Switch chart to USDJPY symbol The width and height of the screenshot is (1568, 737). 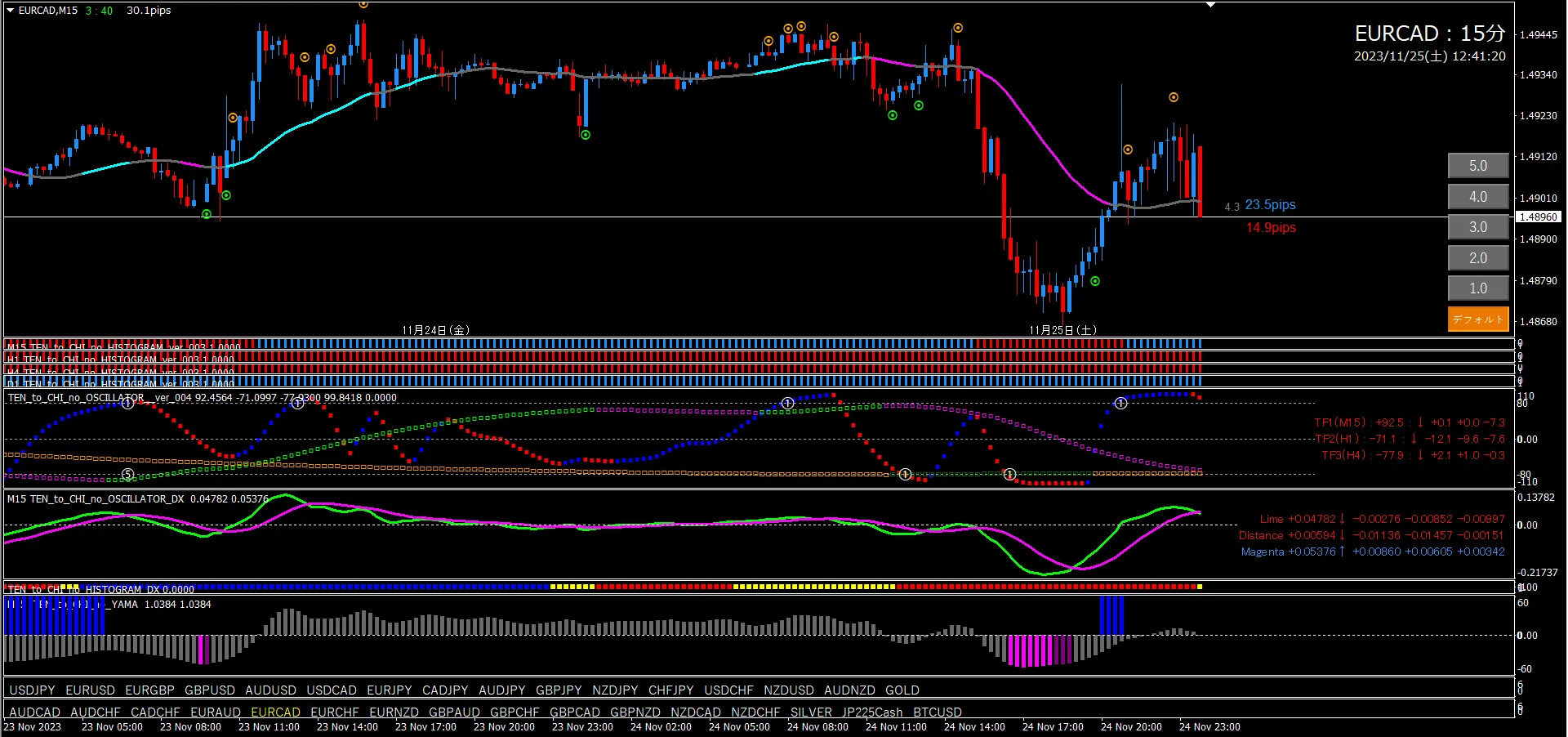(x=32, y=690)
